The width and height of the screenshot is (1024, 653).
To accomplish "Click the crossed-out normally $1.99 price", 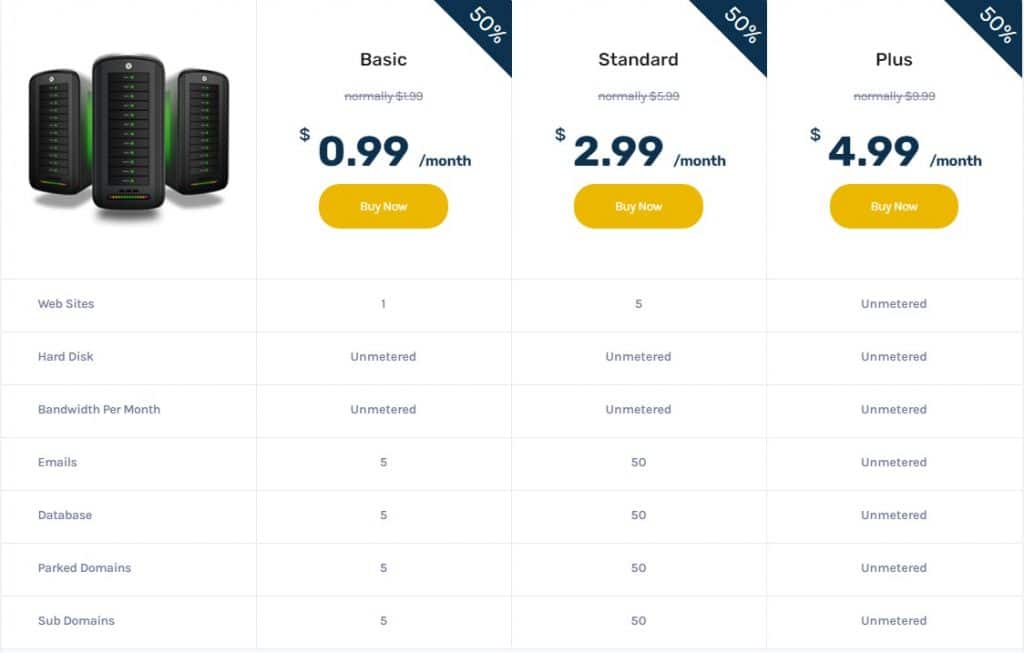I will 383,96.
